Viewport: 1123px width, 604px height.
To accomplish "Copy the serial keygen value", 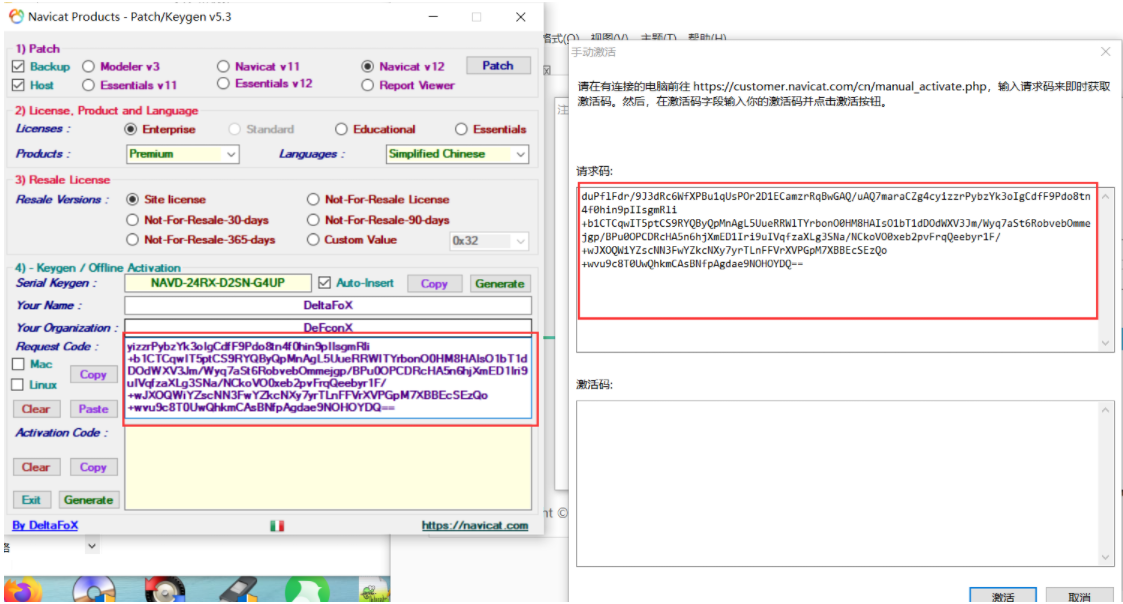I will [x=434, y=284].
